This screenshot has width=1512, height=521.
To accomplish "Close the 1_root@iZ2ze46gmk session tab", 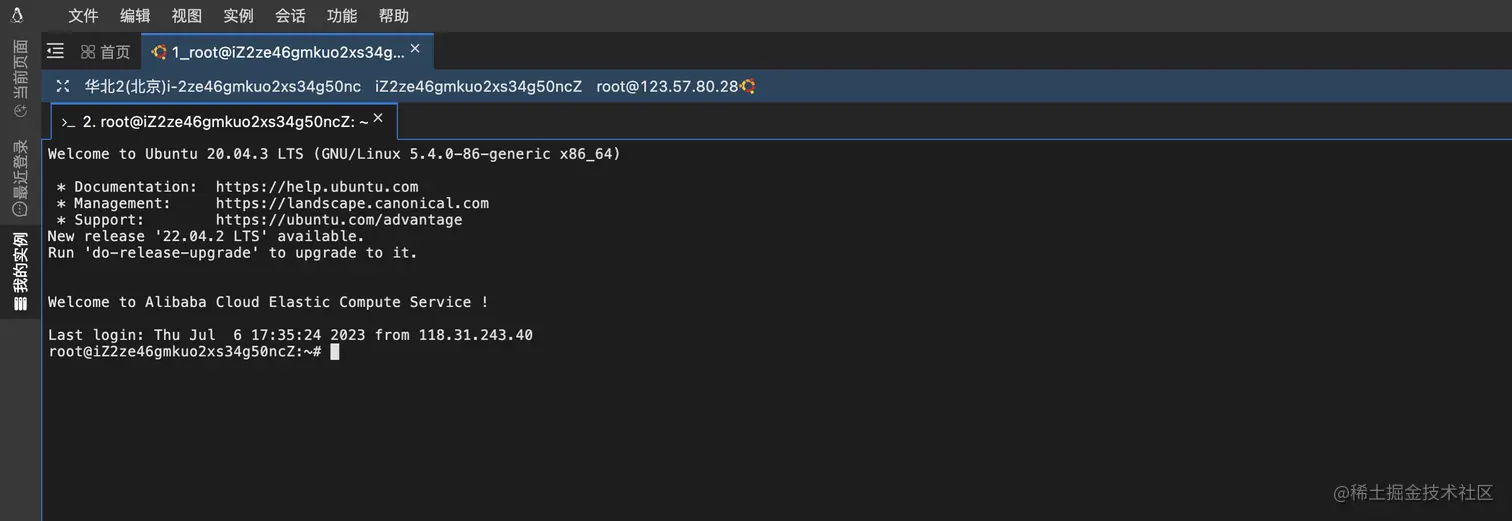I will [415, 48].
